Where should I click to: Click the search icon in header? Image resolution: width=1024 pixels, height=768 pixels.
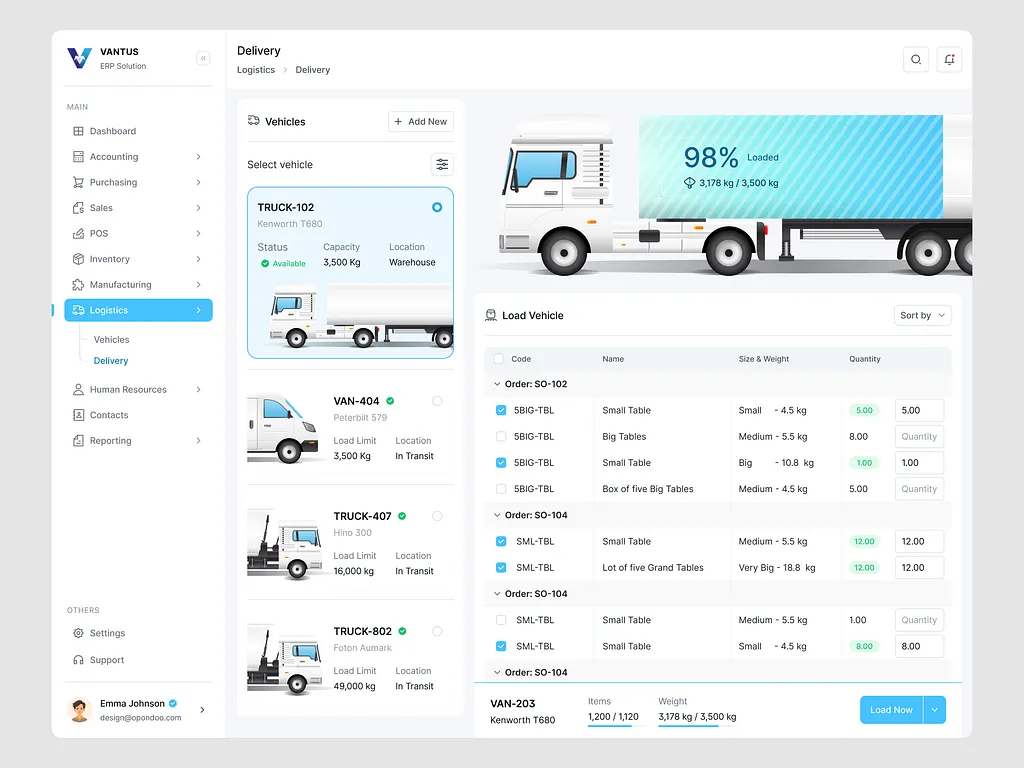pyautogui.click(x=915, y=60)
